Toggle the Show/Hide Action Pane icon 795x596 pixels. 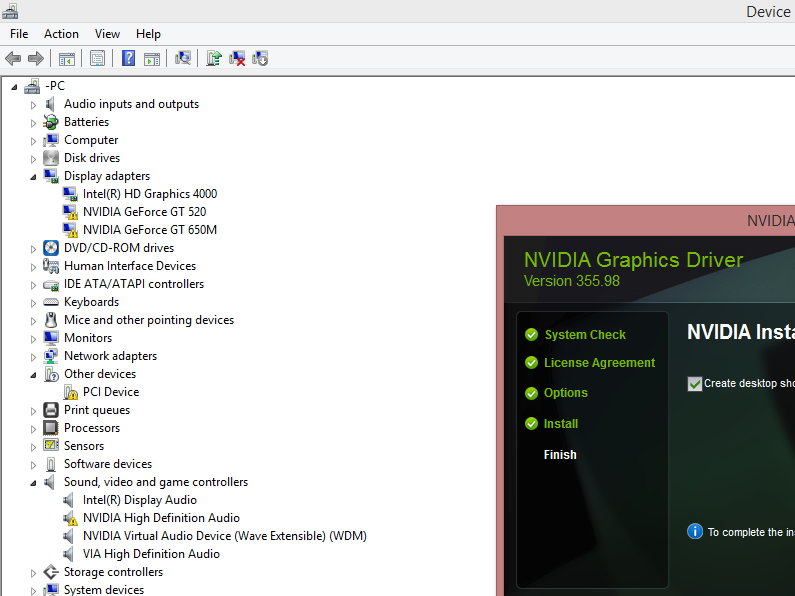pyautogui.click(x=152, y=59)
